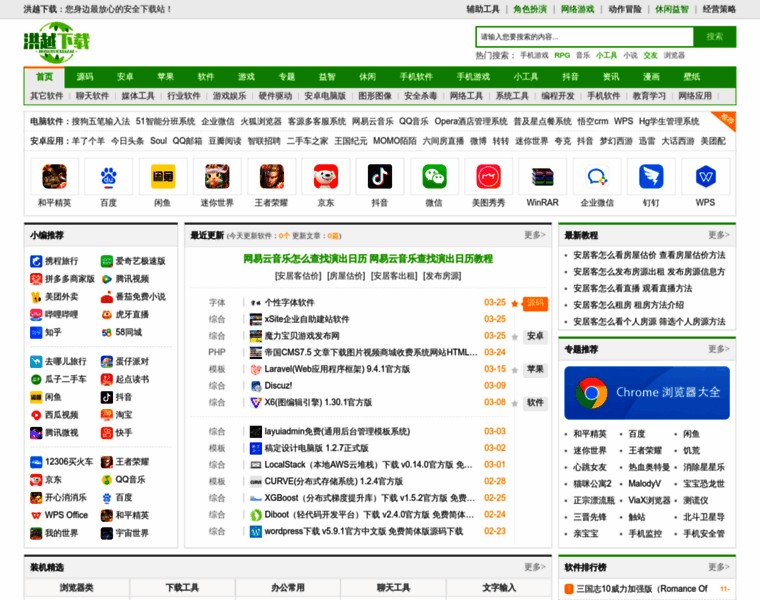Select the 聊天工具 tab in 装机精选
The width and height of the screenshot is (760, 600).
pos(394,588)
